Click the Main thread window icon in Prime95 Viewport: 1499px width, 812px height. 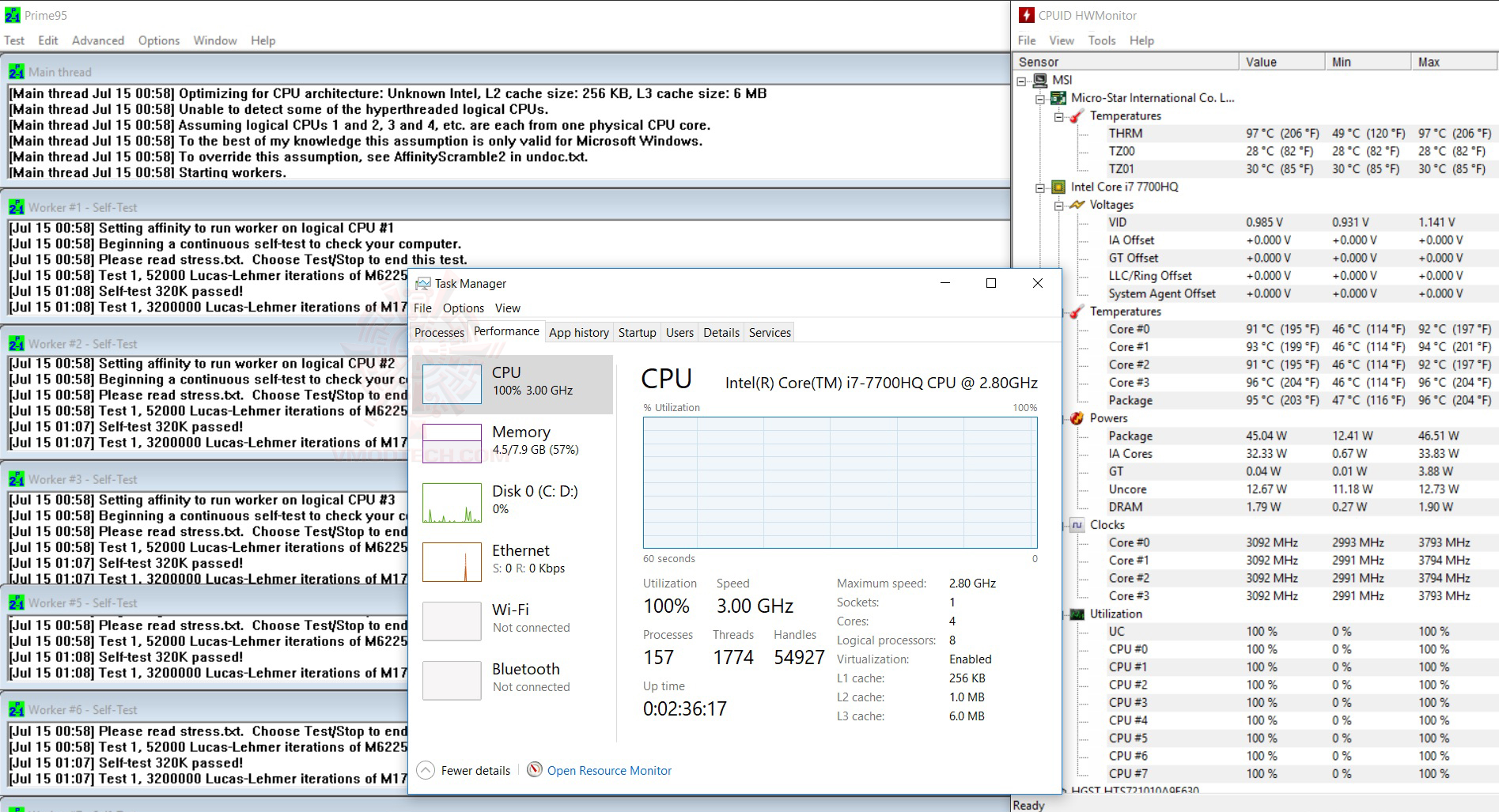click(17, 72)
